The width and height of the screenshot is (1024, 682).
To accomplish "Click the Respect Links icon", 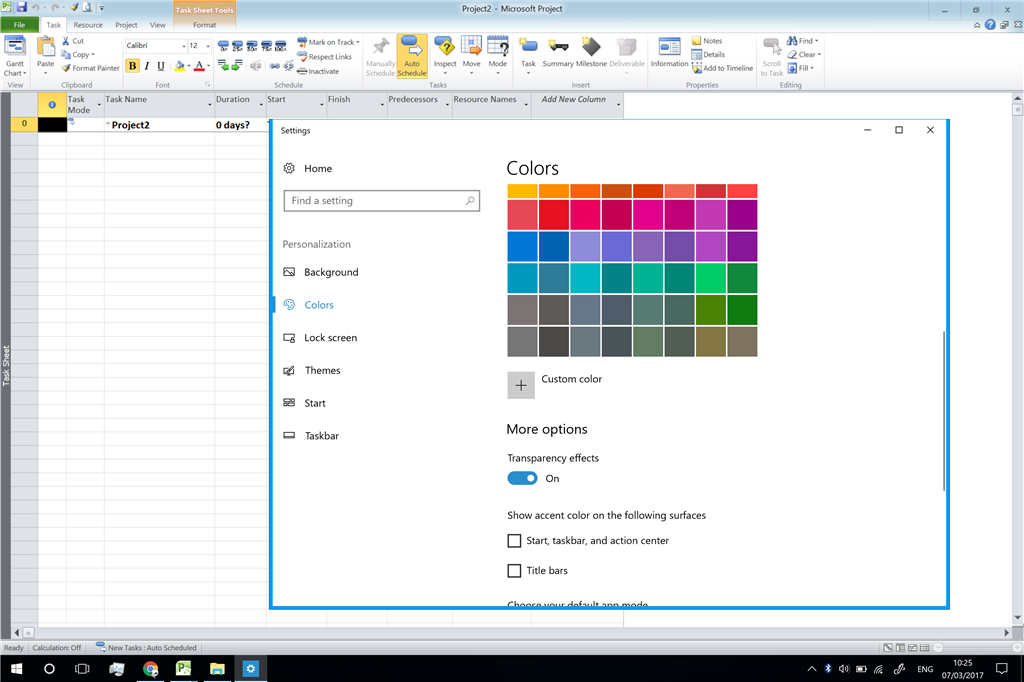I will [x=302, y=57].
